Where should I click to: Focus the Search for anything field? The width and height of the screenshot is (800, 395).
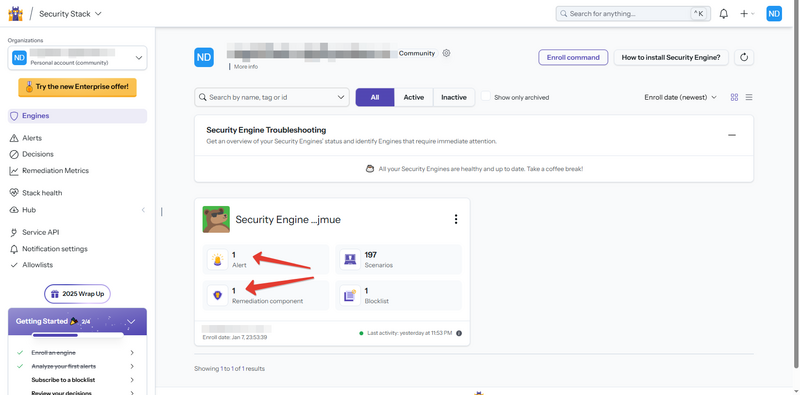(633, 14)
